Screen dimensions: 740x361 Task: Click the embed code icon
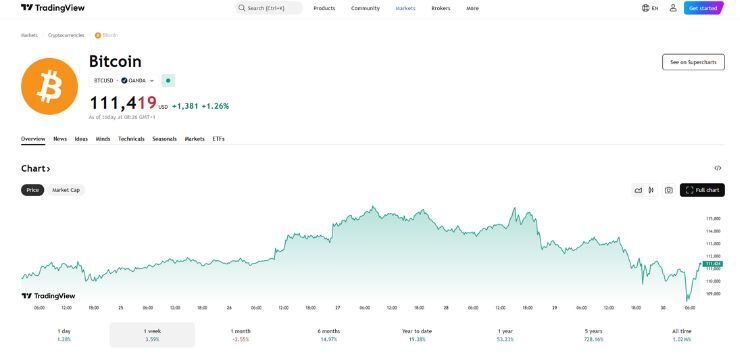click(717, 168)
